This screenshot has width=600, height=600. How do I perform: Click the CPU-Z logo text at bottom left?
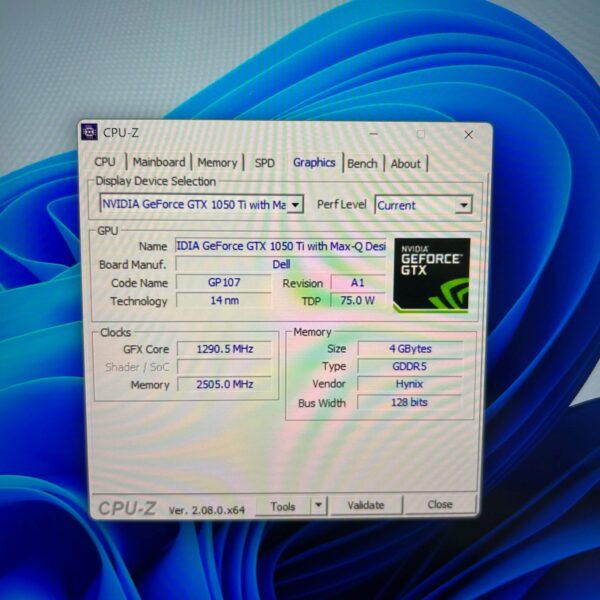(x=127, y=509)
